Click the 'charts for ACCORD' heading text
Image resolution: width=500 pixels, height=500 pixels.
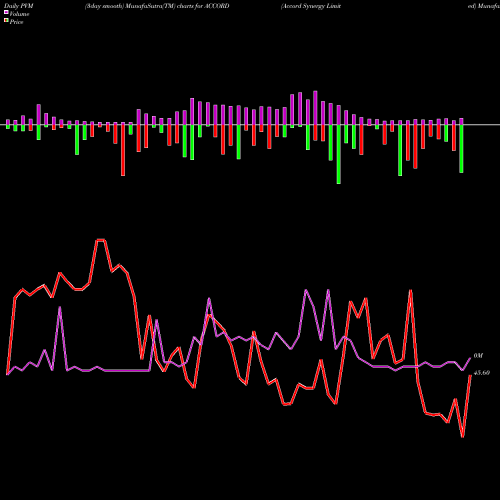coord(203,6)
